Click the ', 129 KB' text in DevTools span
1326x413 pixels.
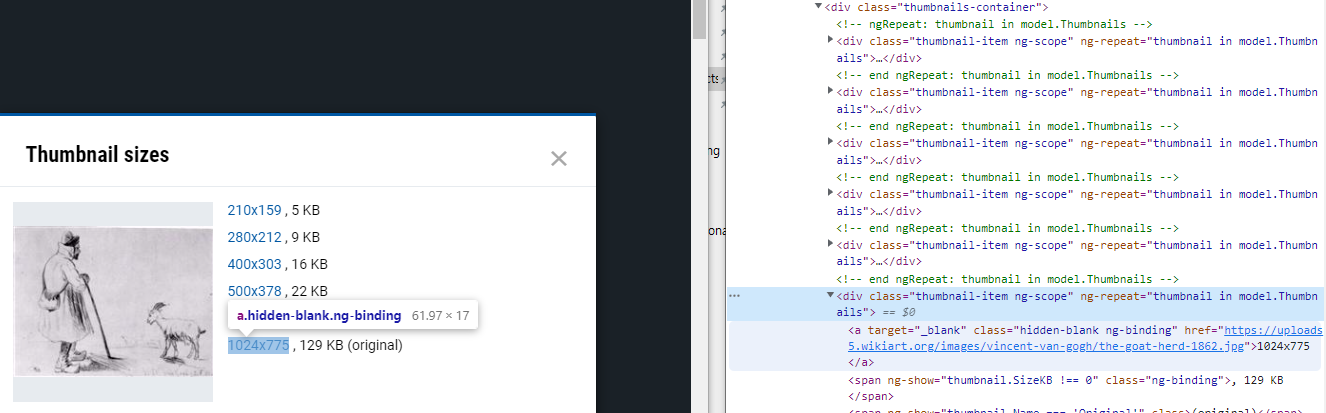tap(1258, 380)
